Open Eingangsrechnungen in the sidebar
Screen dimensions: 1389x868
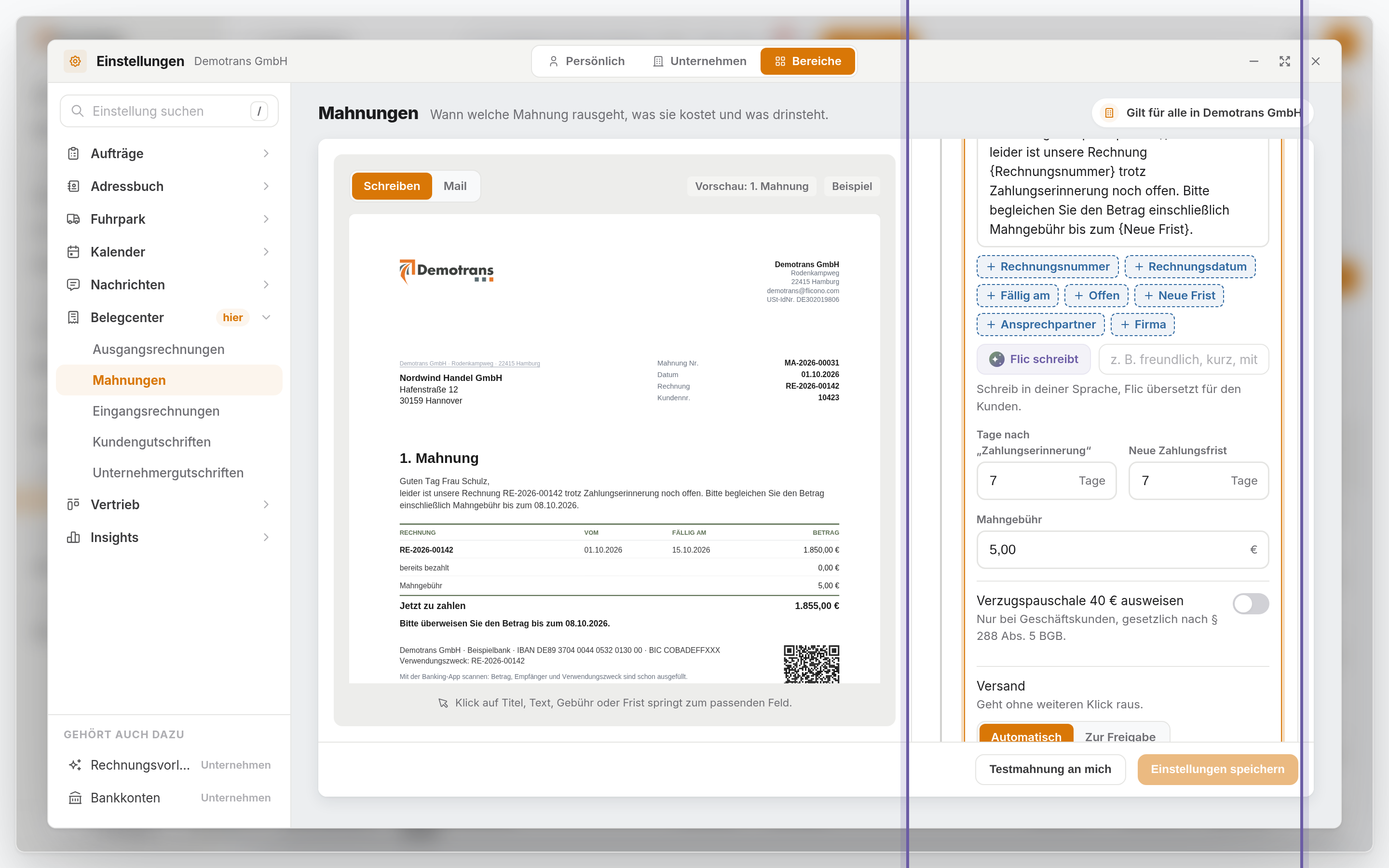(156, 411)
